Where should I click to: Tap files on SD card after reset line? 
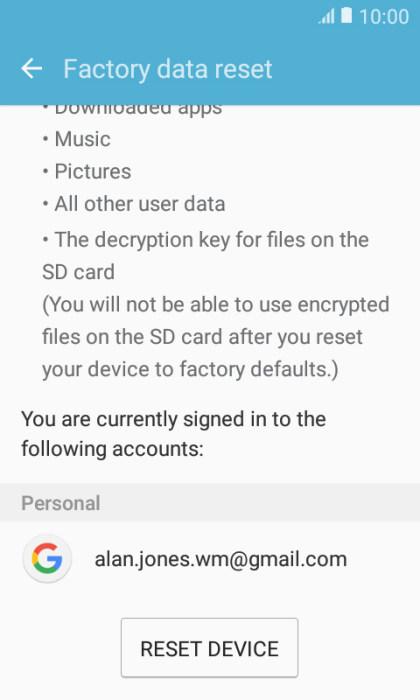(x=202, y=337)
